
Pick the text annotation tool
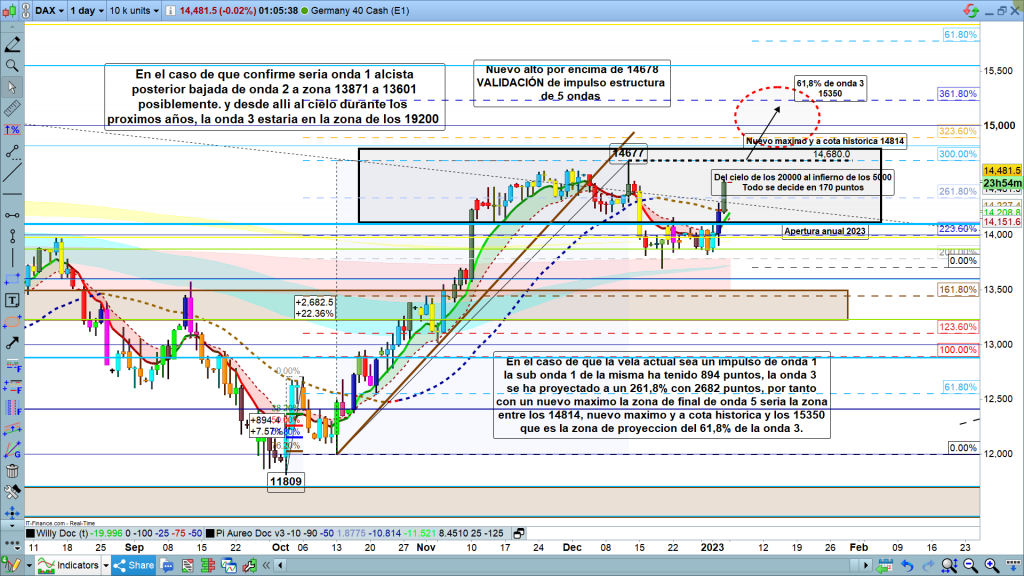(x=12, y=299)
